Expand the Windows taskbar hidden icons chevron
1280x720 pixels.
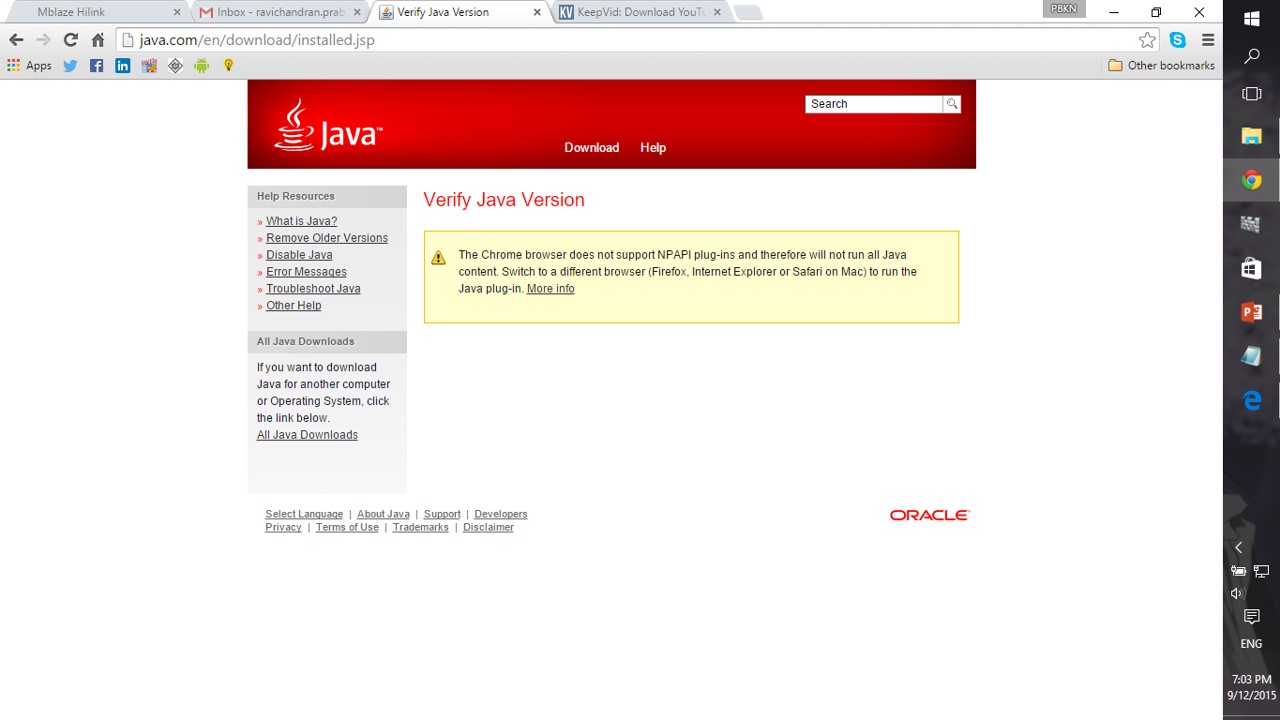pyautogui.click(x=1238, y=547)
